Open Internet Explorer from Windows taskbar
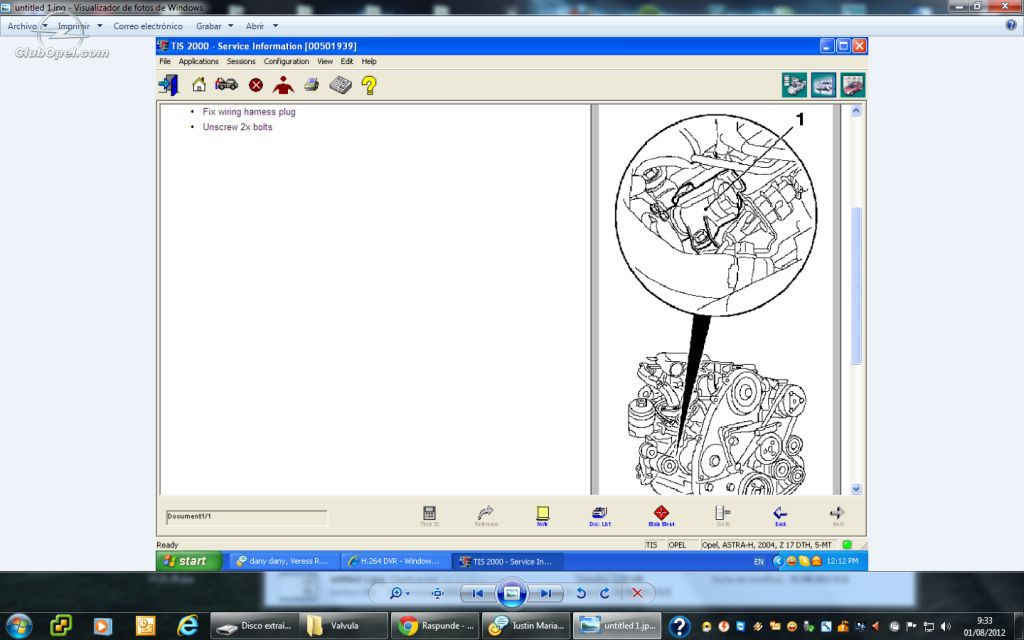This screenshot has height=640, width=1024. click(187, 626)
